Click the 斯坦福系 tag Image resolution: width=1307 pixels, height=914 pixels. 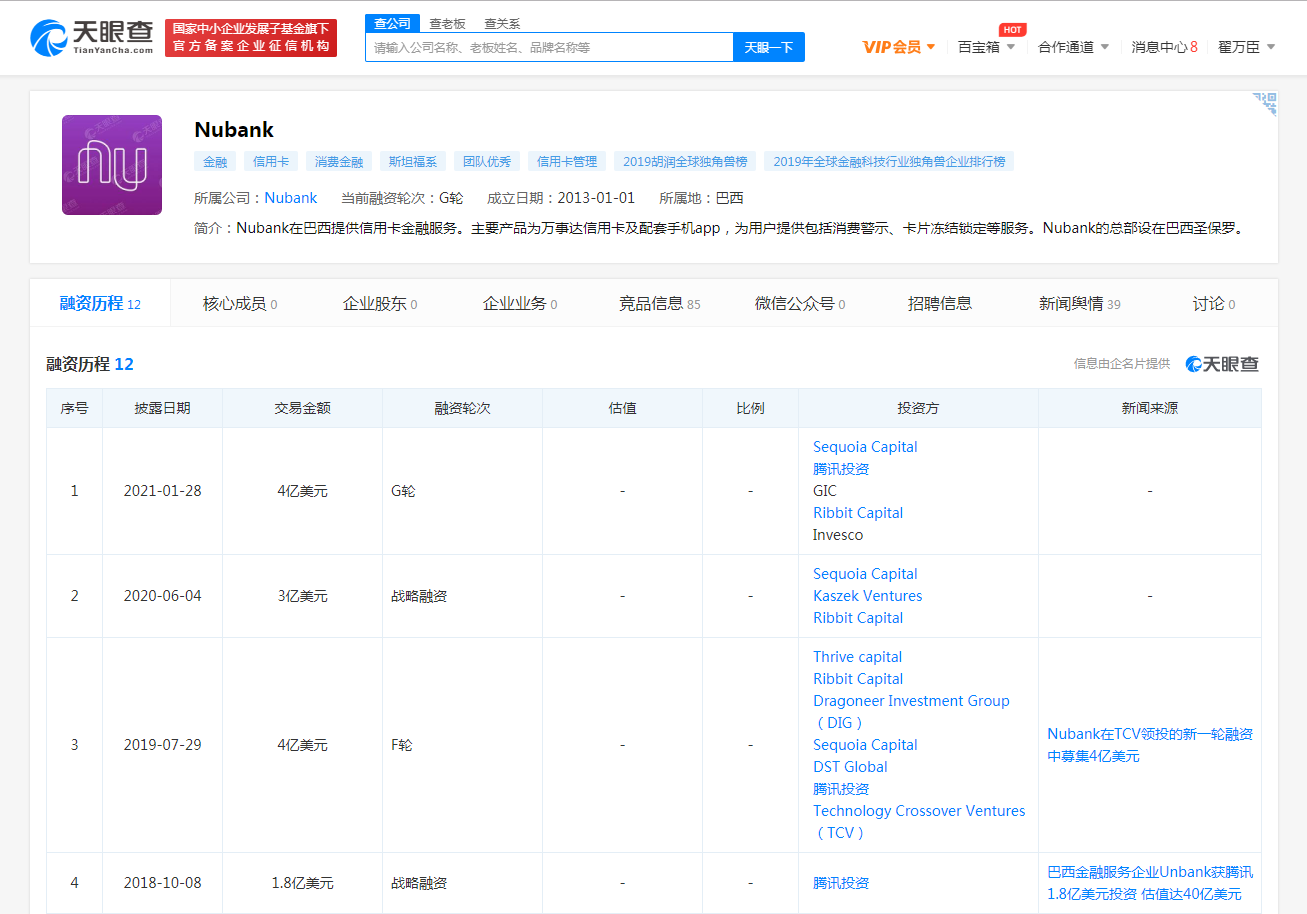(x=414, y=161)
